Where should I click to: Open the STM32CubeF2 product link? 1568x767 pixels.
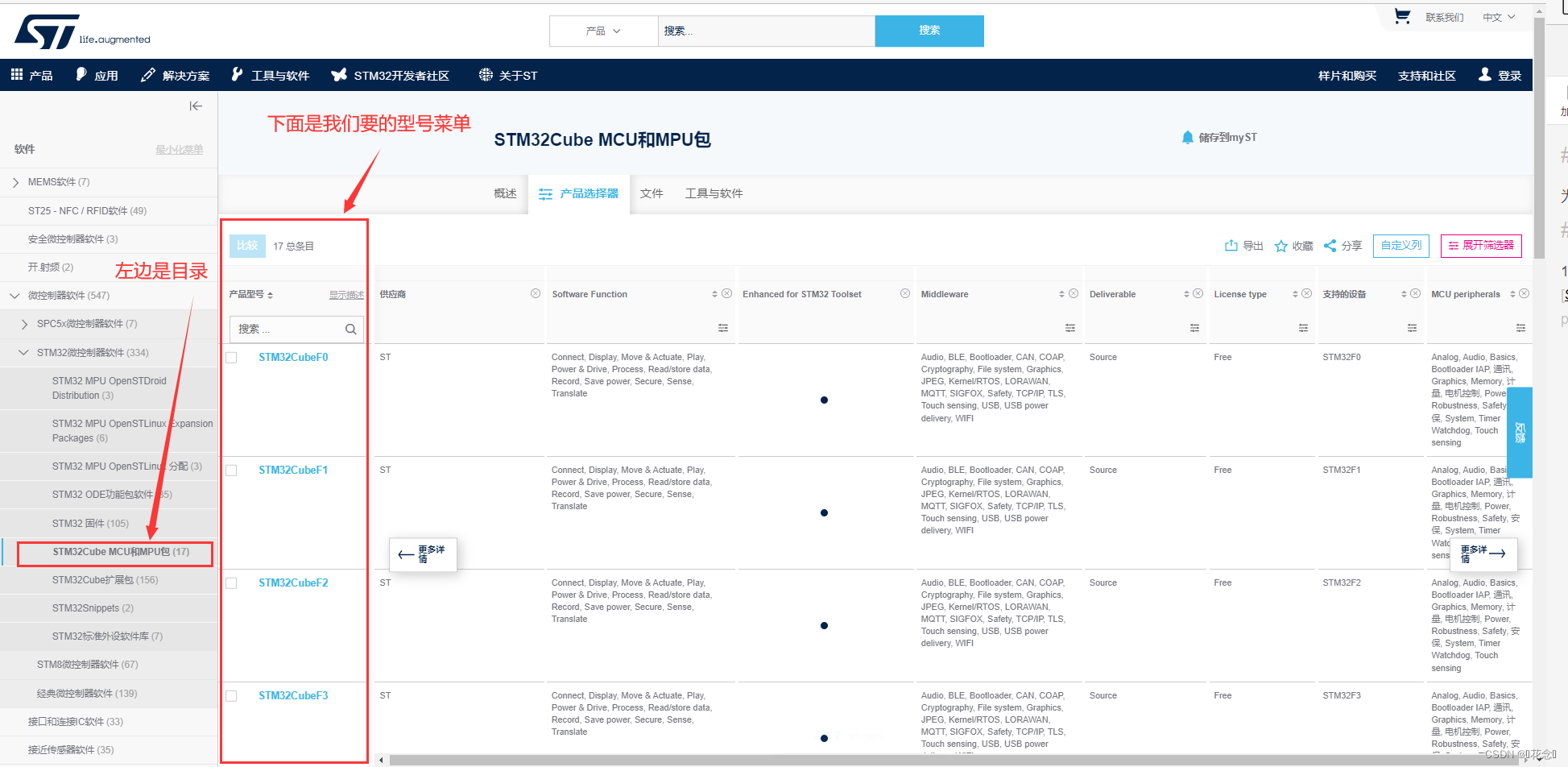(293, 583)
